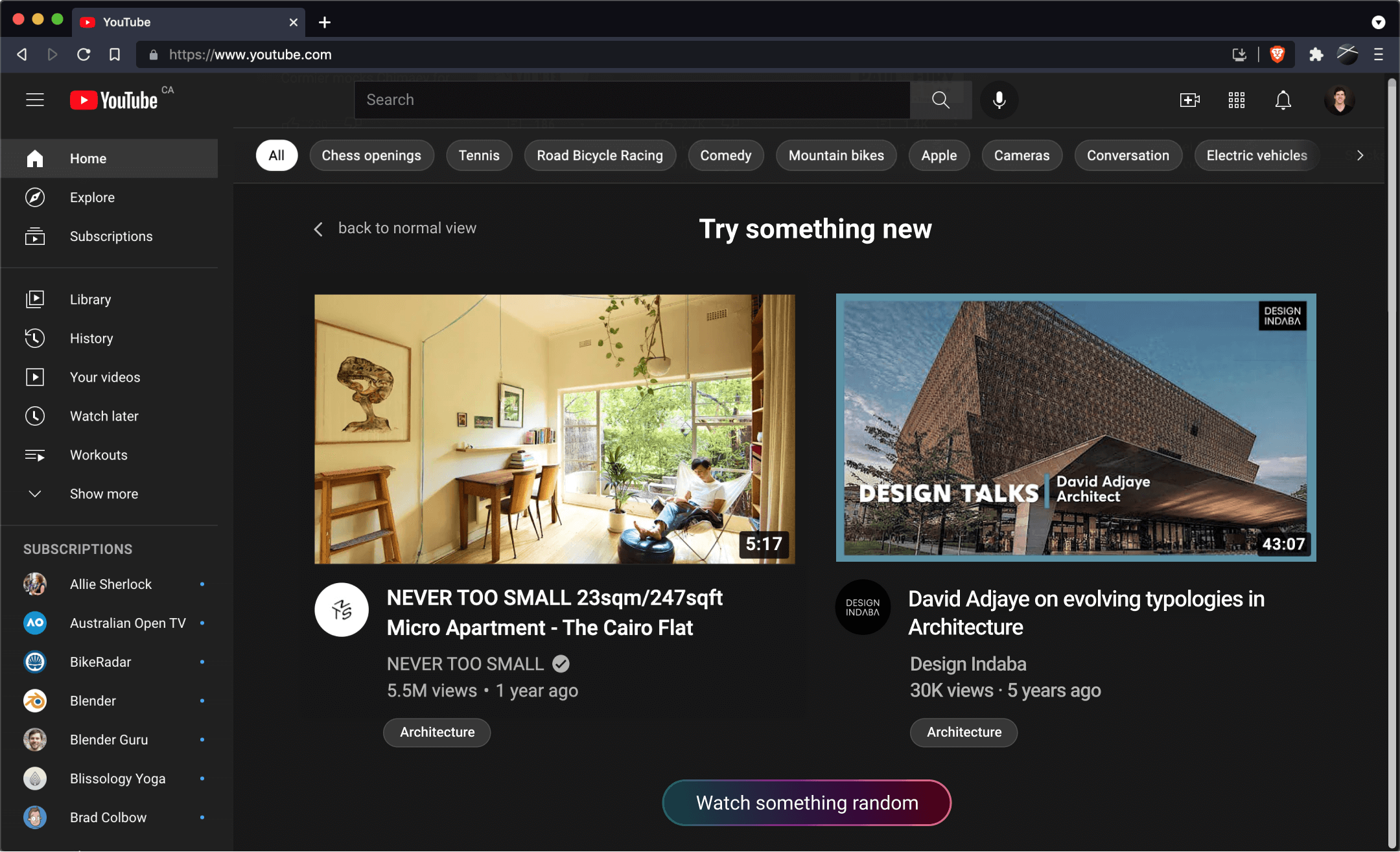The image size is (1400, 852).
Task: Select the Chess openings filter chip
Action: point(371,155)
